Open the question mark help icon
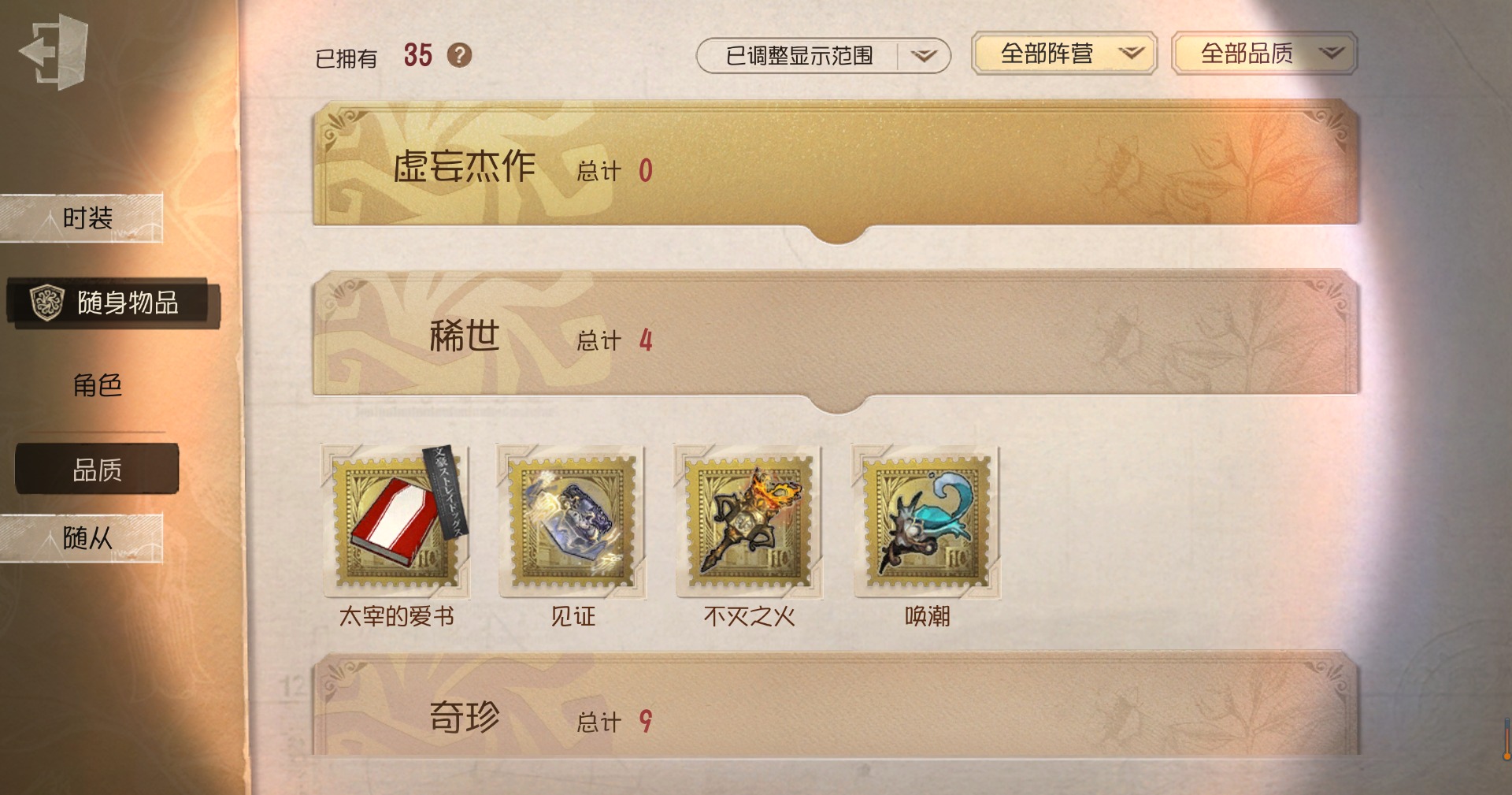 coord(459,55)
